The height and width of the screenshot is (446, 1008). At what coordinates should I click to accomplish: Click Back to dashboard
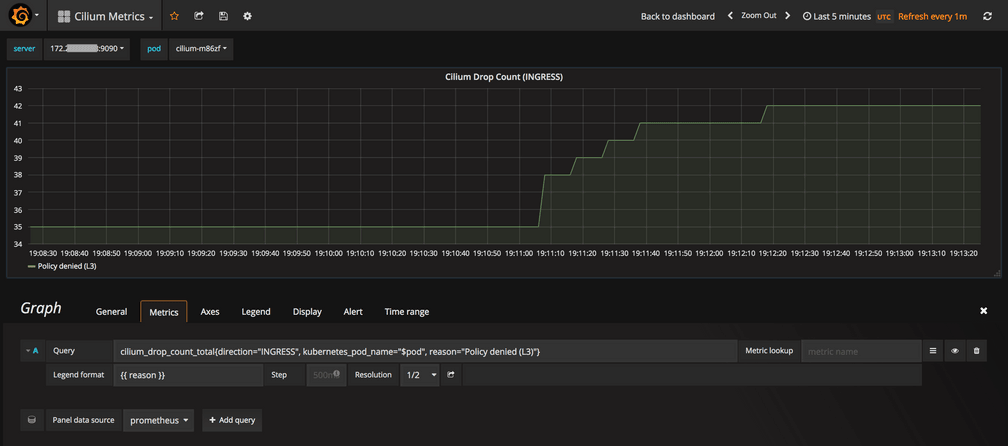point(678,16)
